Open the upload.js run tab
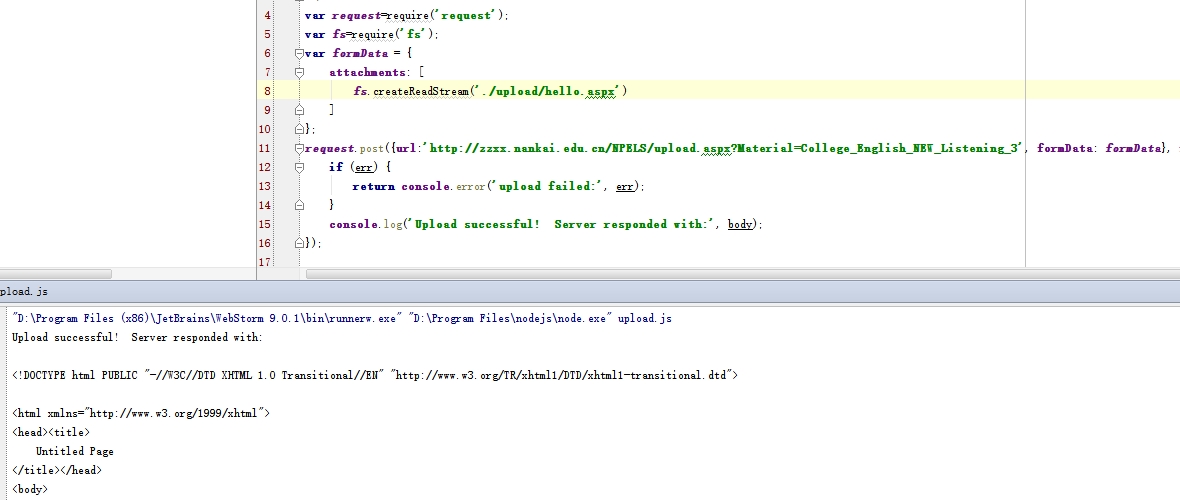The image size is (1180, 500). coord(24,291)
